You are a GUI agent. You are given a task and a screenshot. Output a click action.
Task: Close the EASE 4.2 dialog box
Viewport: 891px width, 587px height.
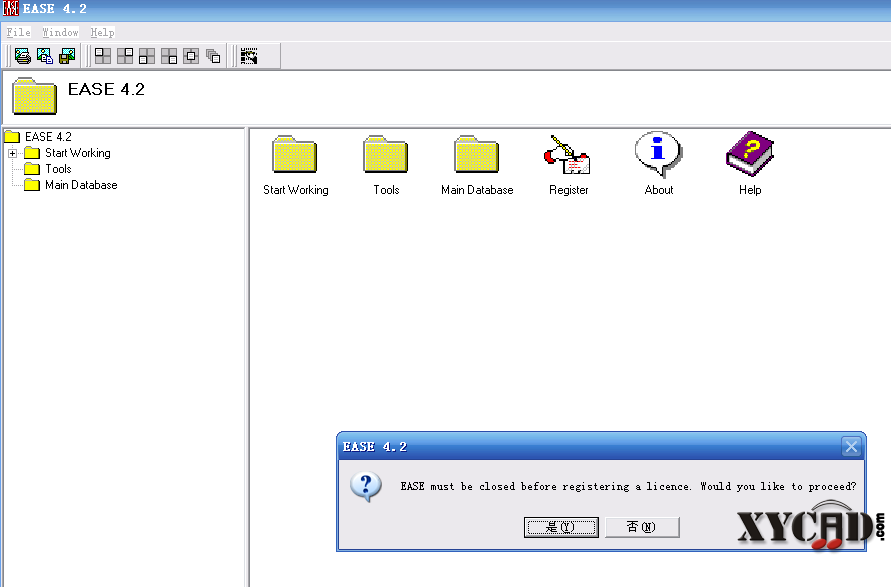pyautogui.click(x=851, y=447)
